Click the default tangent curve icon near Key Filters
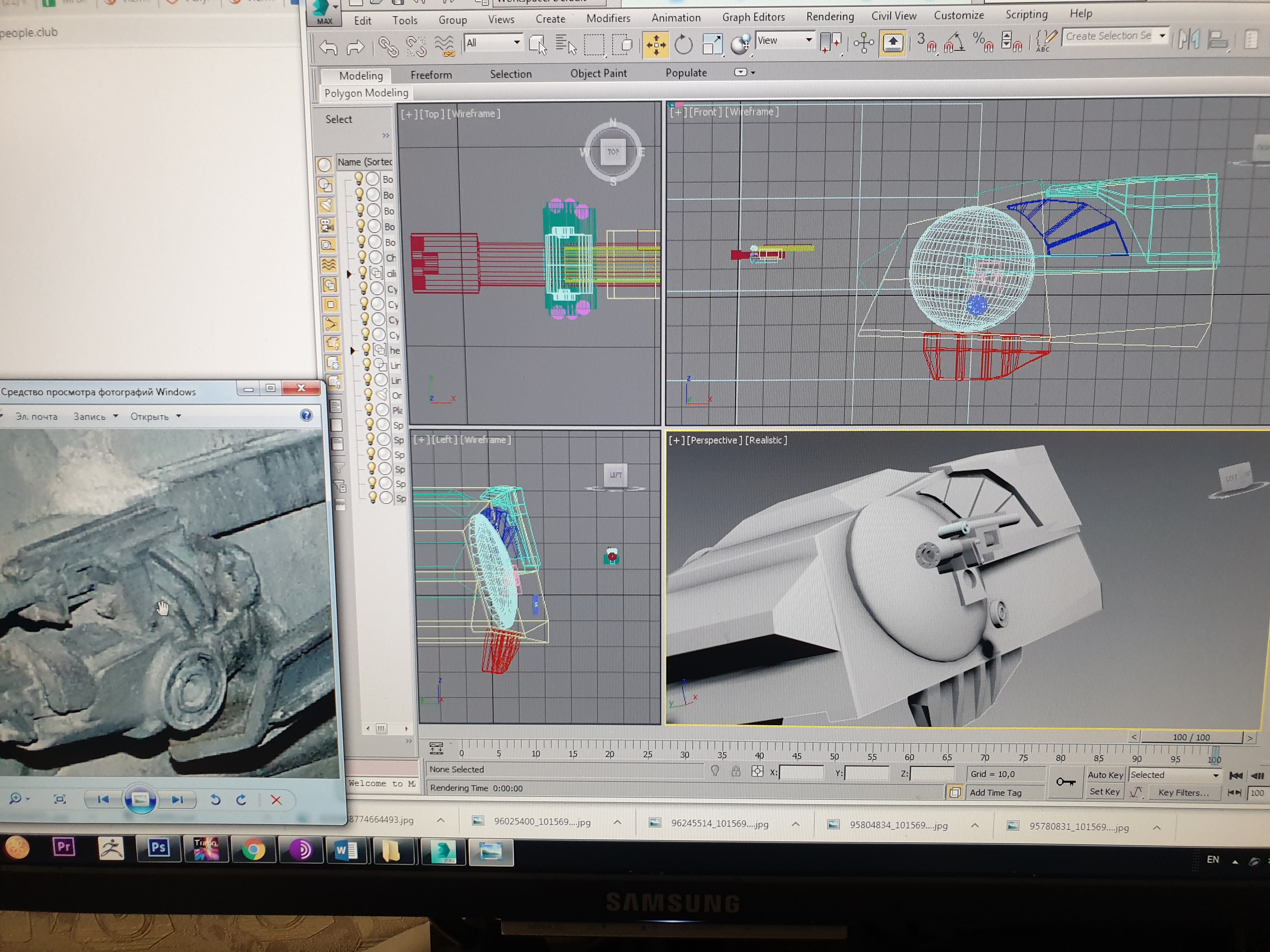 coord(1136,792)
